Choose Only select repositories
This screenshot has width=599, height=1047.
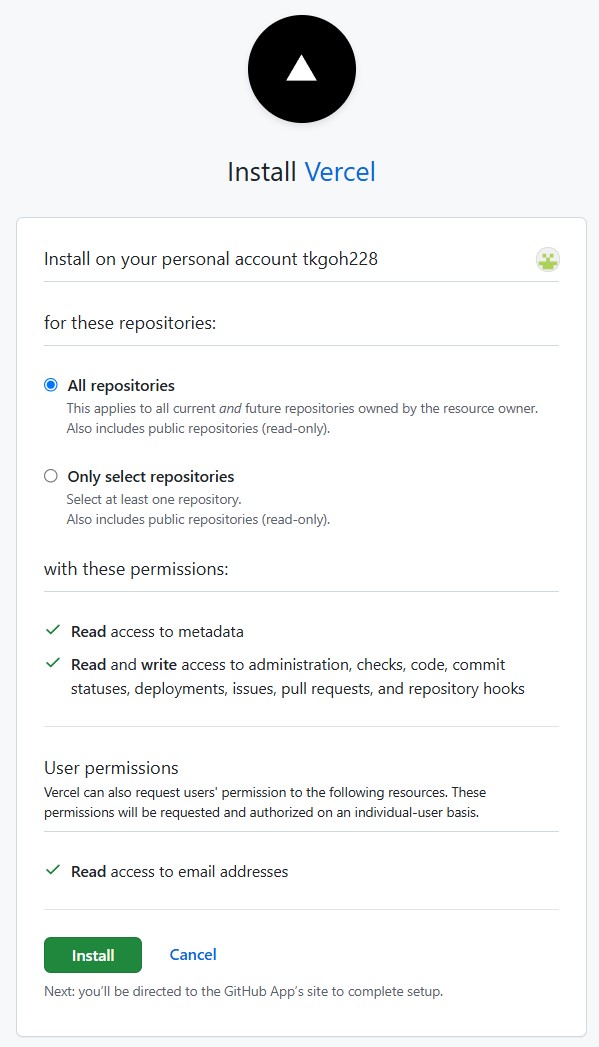[50, 476]
